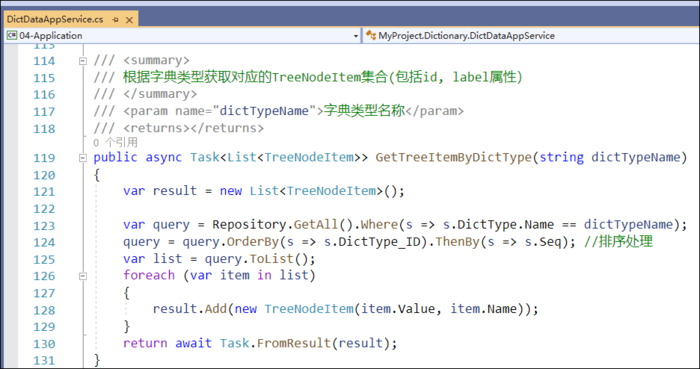Click 'Repository' on line 123
The width and height of the screenshot is (700, 369).
249,225
